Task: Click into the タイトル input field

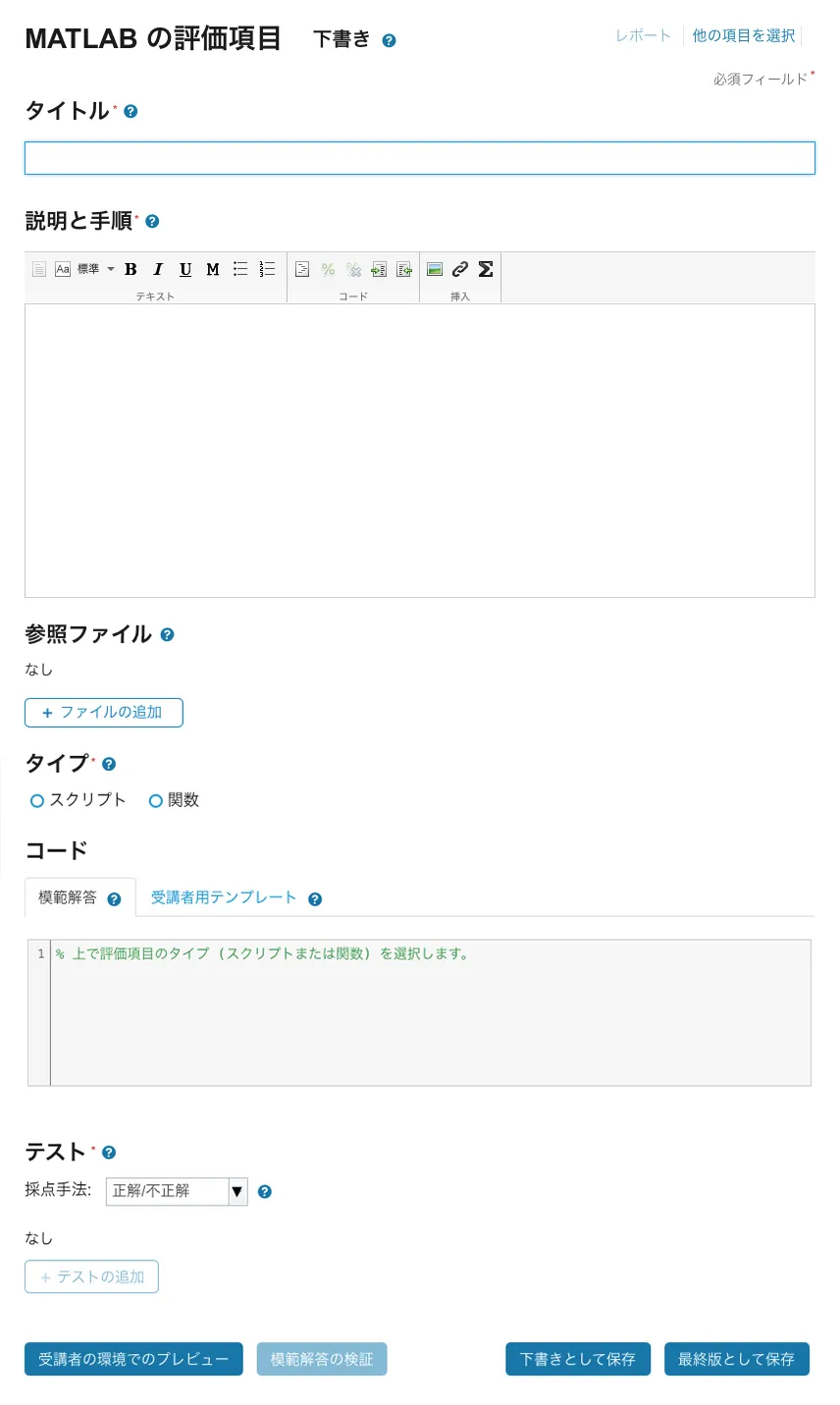Action: (420, 158)
